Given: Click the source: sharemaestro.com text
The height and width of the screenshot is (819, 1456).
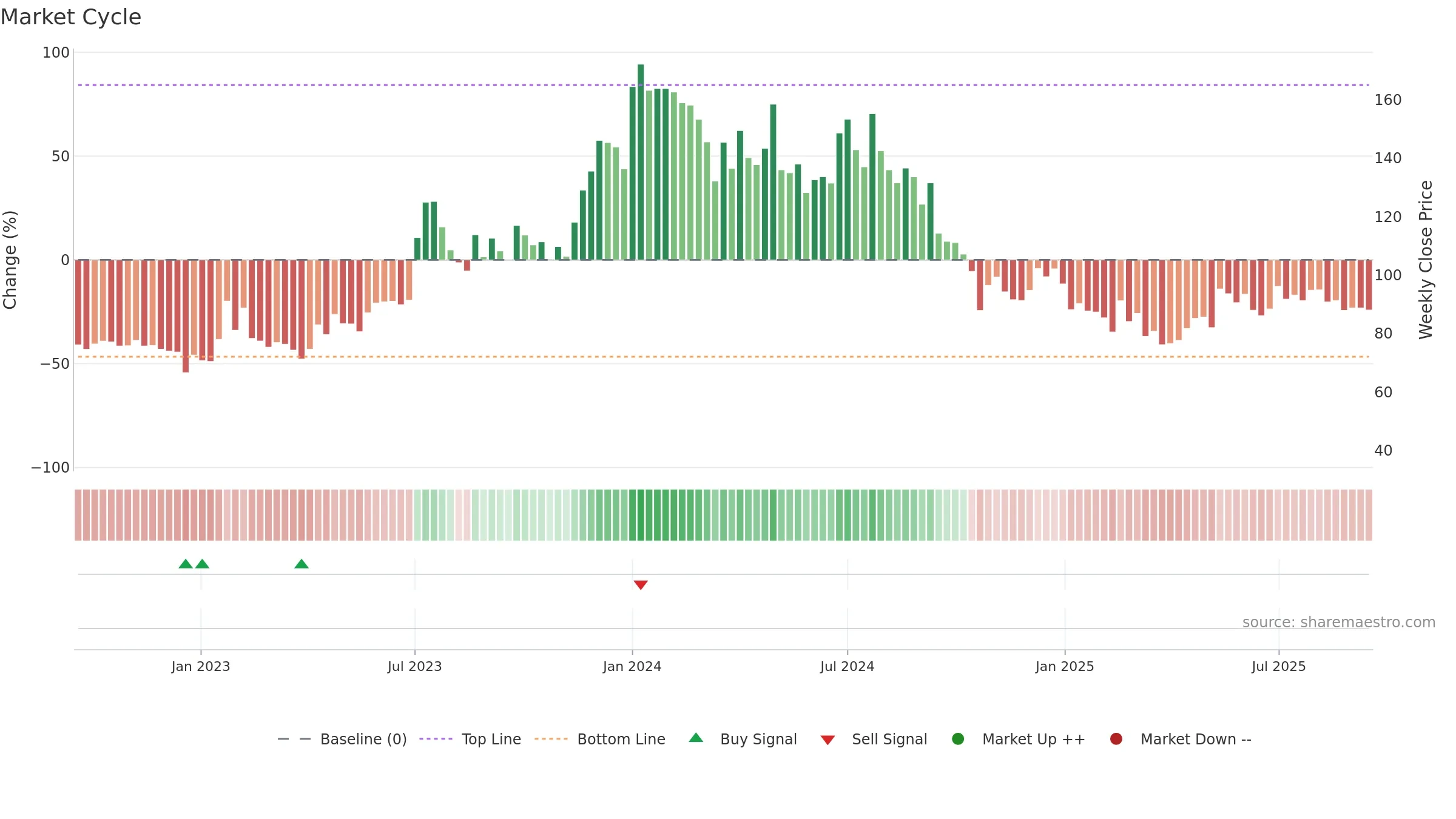Looking at the screenshot, I should coord(1339,622).
